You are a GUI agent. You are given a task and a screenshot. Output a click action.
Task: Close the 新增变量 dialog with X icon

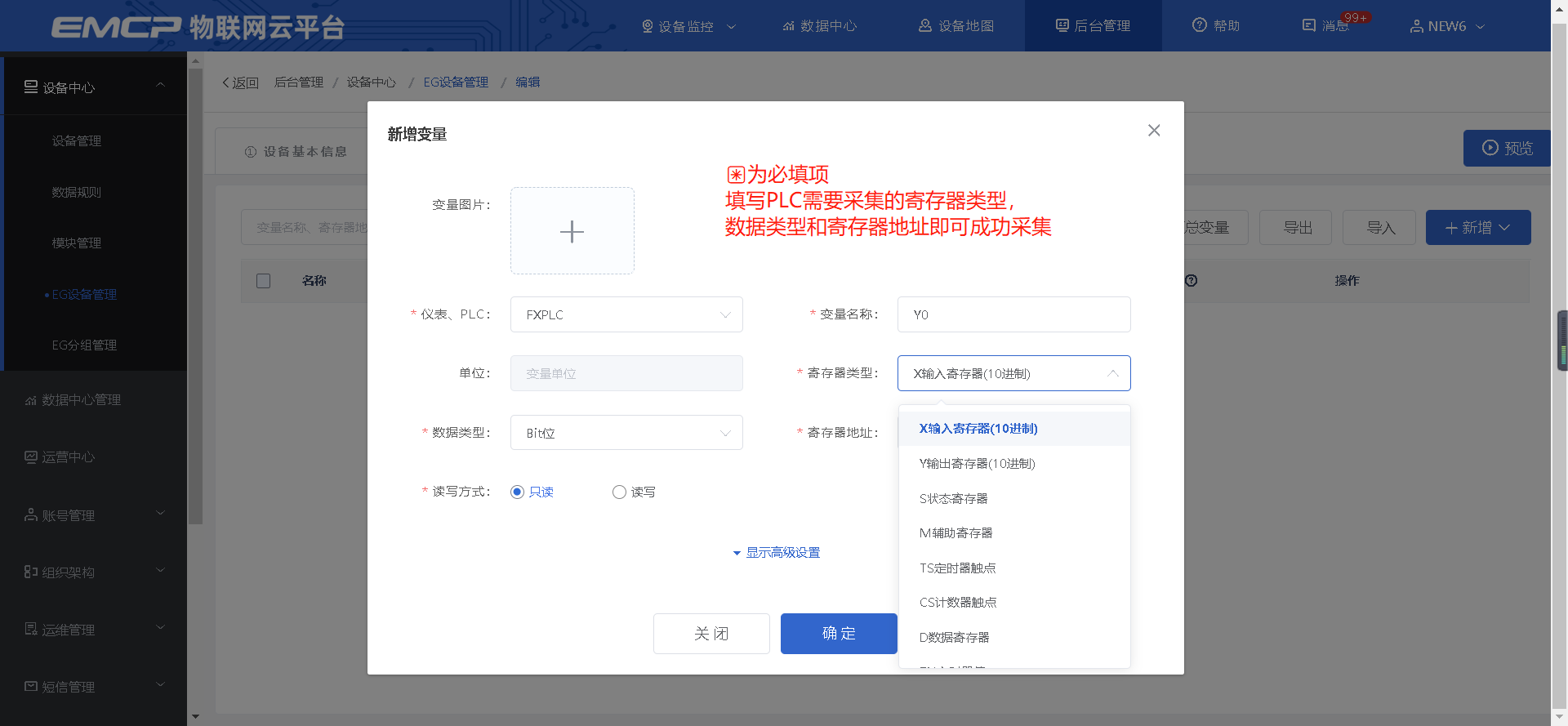(1153, 131)
